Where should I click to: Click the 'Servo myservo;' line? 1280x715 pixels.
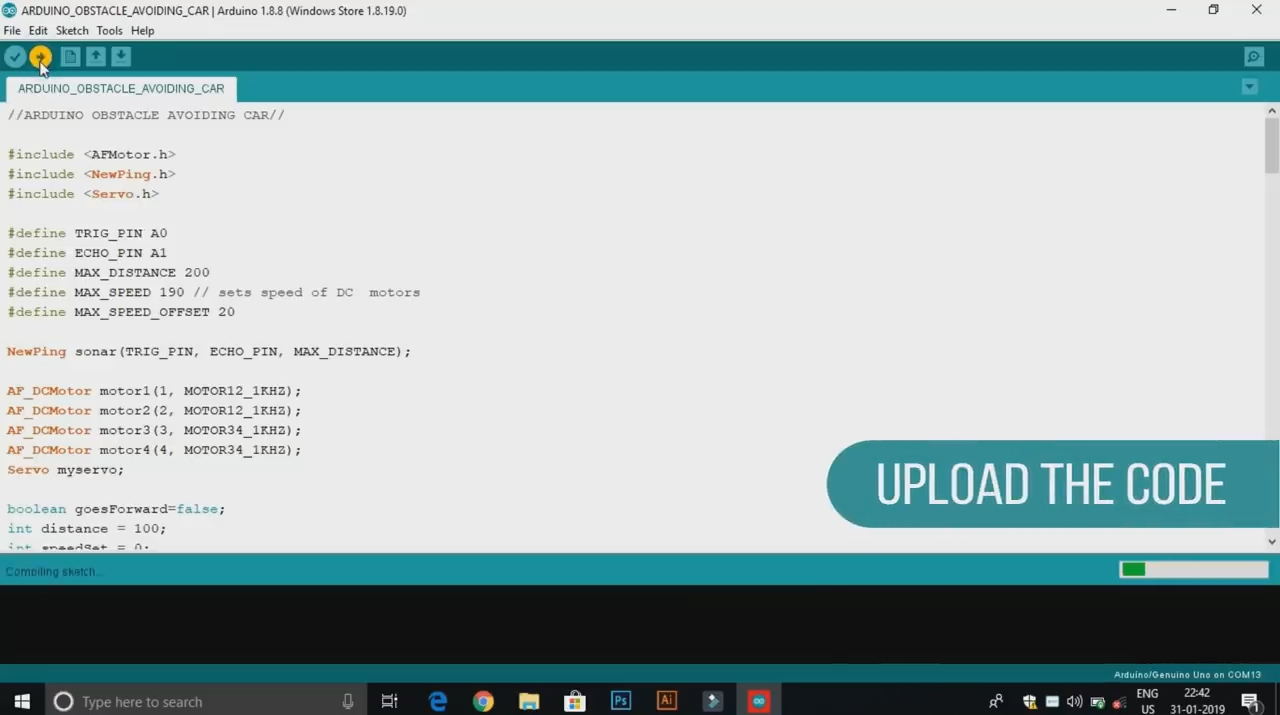coord(66,470)
